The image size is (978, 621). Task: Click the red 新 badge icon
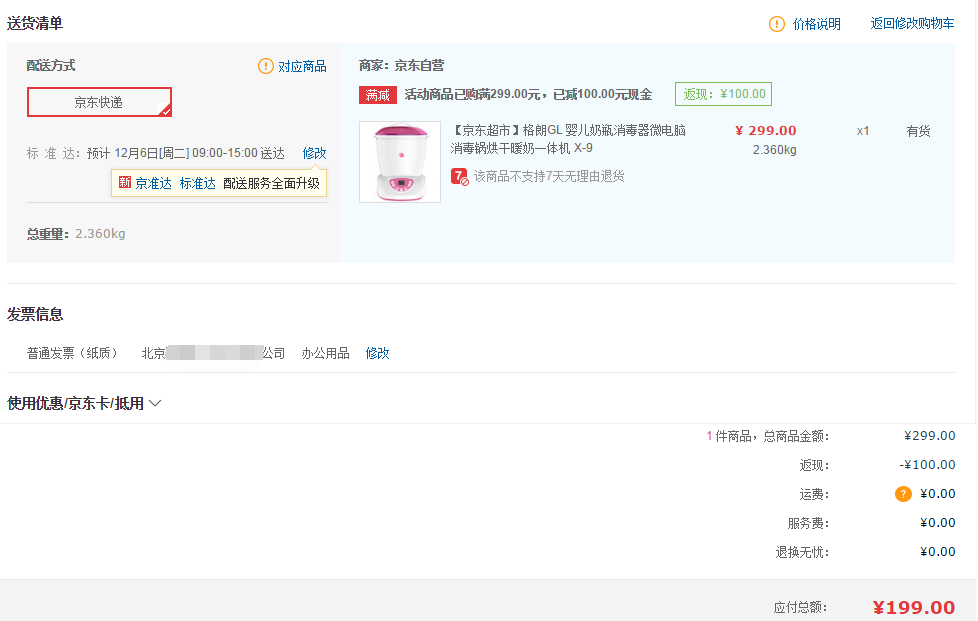pos(125,182)
